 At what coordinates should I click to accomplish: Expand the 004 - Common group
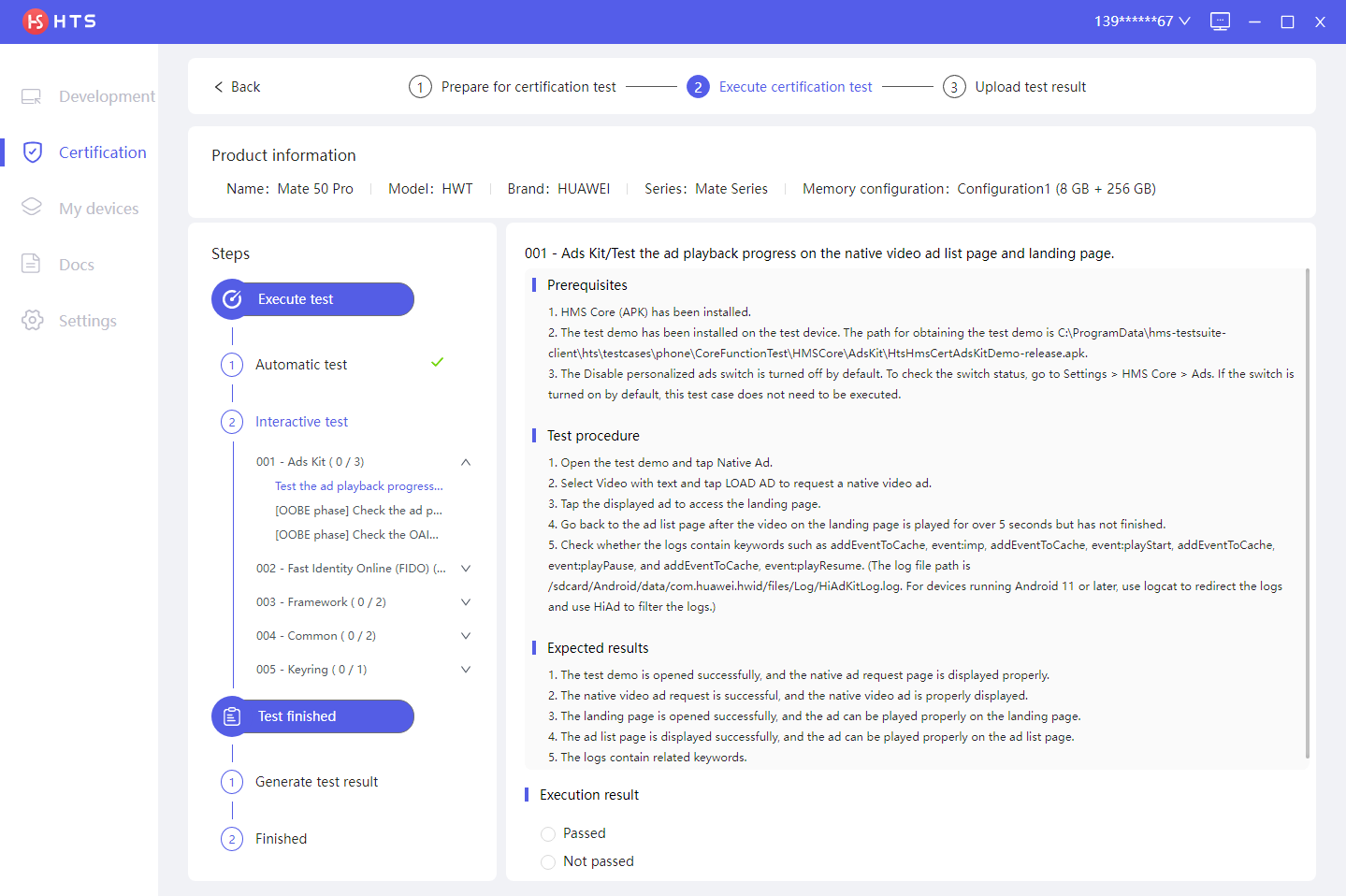point(466,636)
